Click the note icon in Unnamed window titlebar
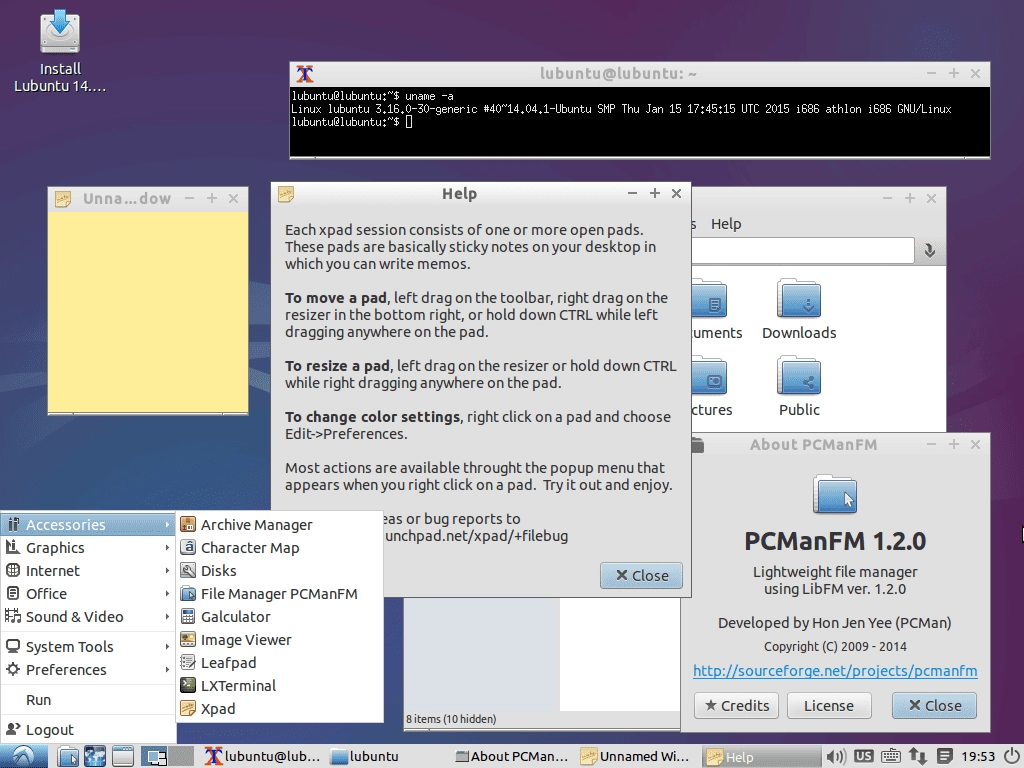1024x768 pixels. pyautogui.click(x=63, y=199)
